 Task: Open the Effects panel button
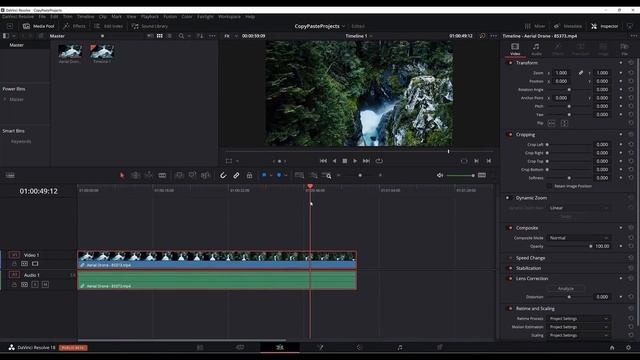coord(75,26)
